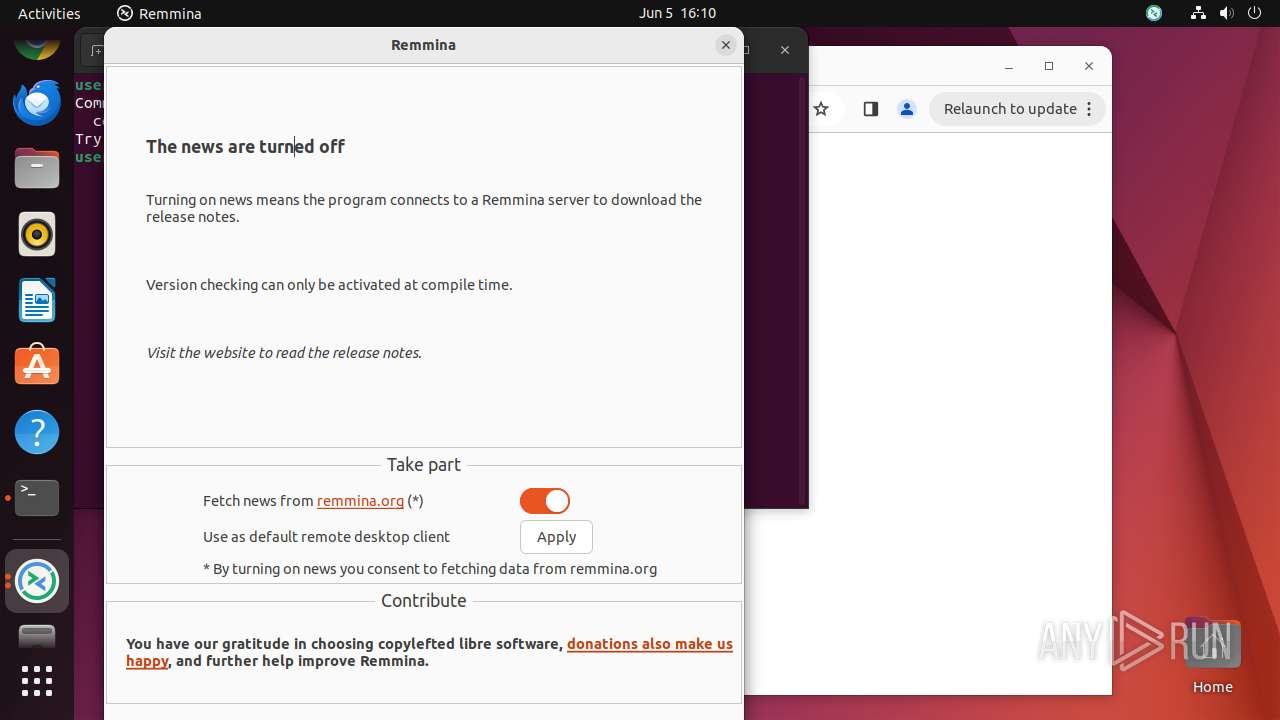Toggle Chrome side panel icon

[x=870, y=109]
